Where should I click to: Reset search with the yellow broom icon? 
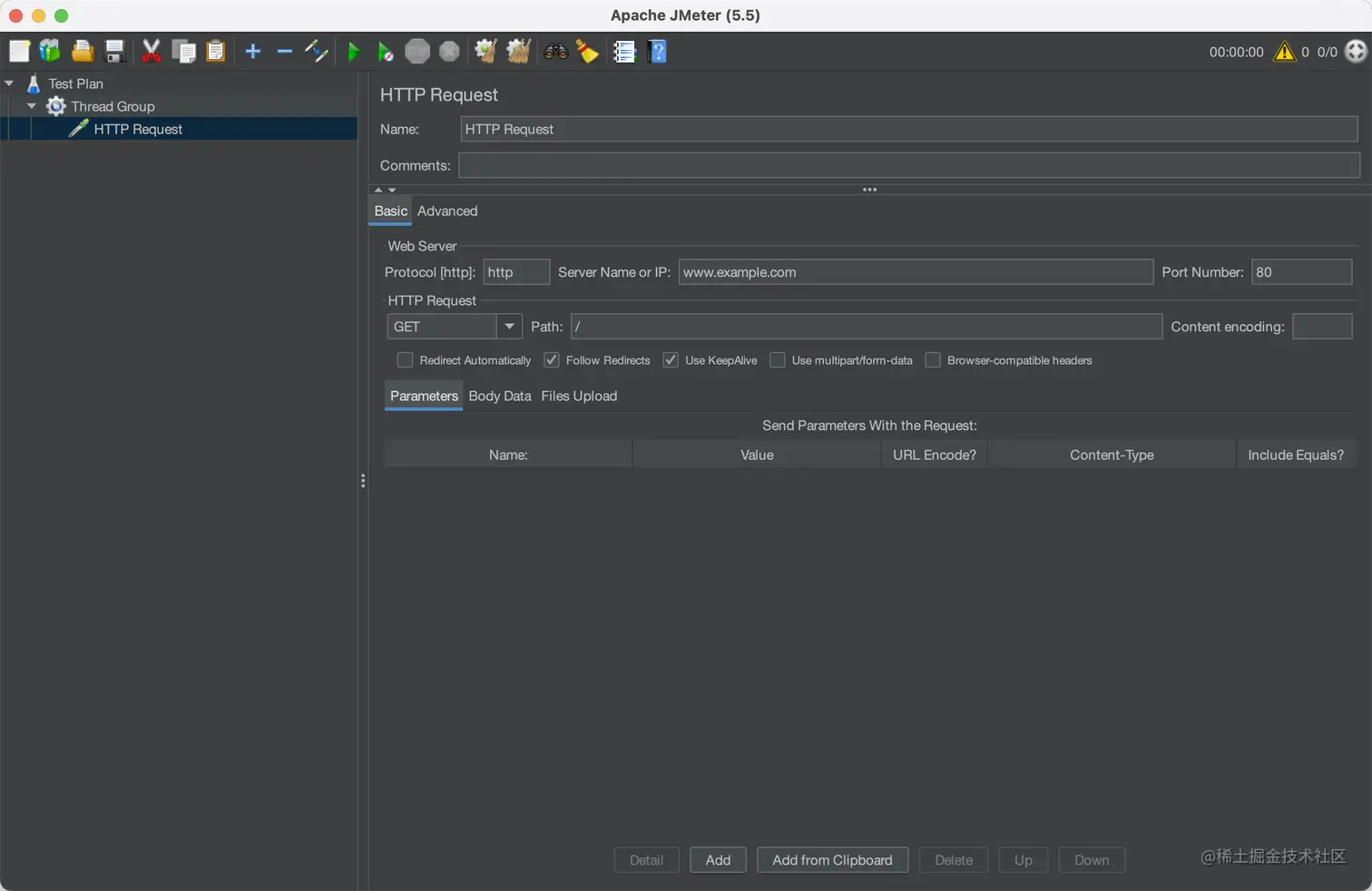coord(587,52)
